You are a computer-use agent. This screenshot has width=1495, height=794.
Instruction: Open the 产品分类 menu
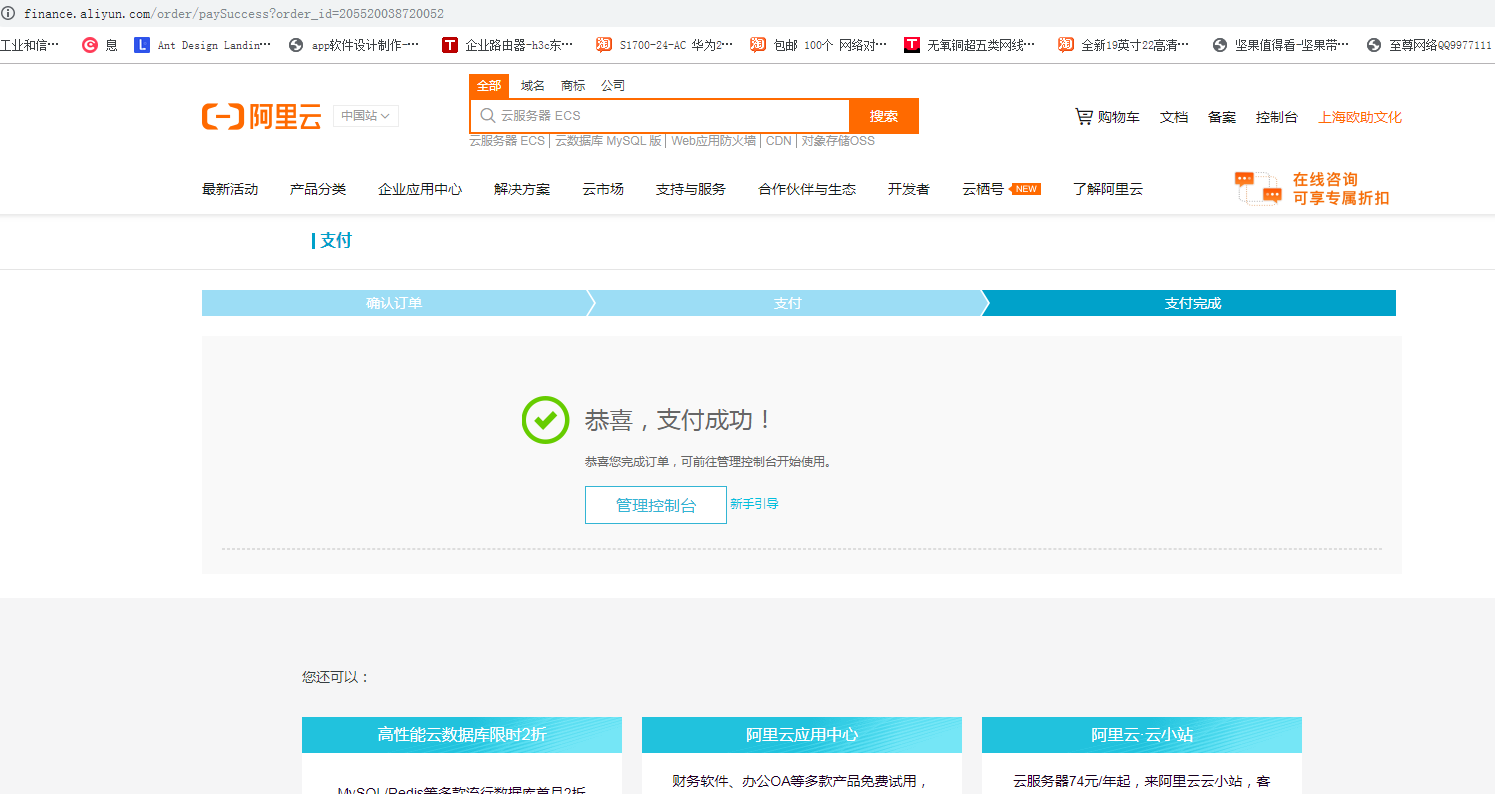coord(318,189)
